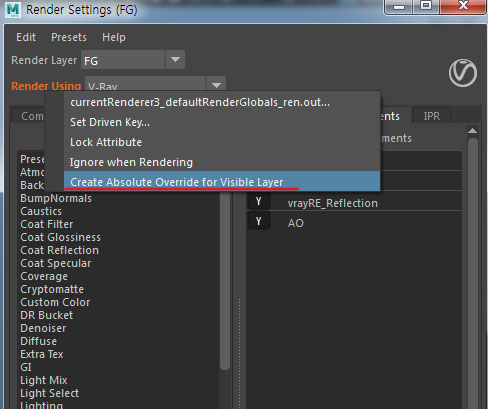The height and width of the screenshot is (409, 488).
Task: Open the Help menu
Action: click(x=114, y=37)
